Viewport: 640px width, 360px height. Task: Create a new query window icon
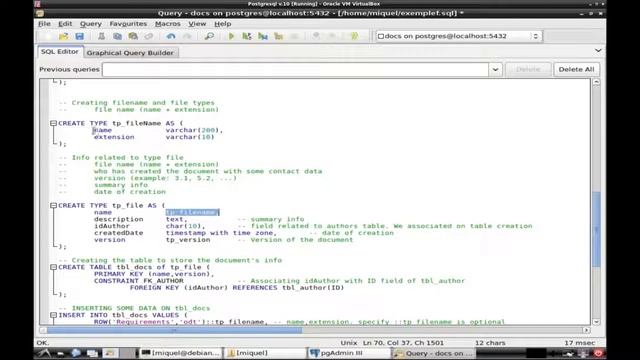48,36
